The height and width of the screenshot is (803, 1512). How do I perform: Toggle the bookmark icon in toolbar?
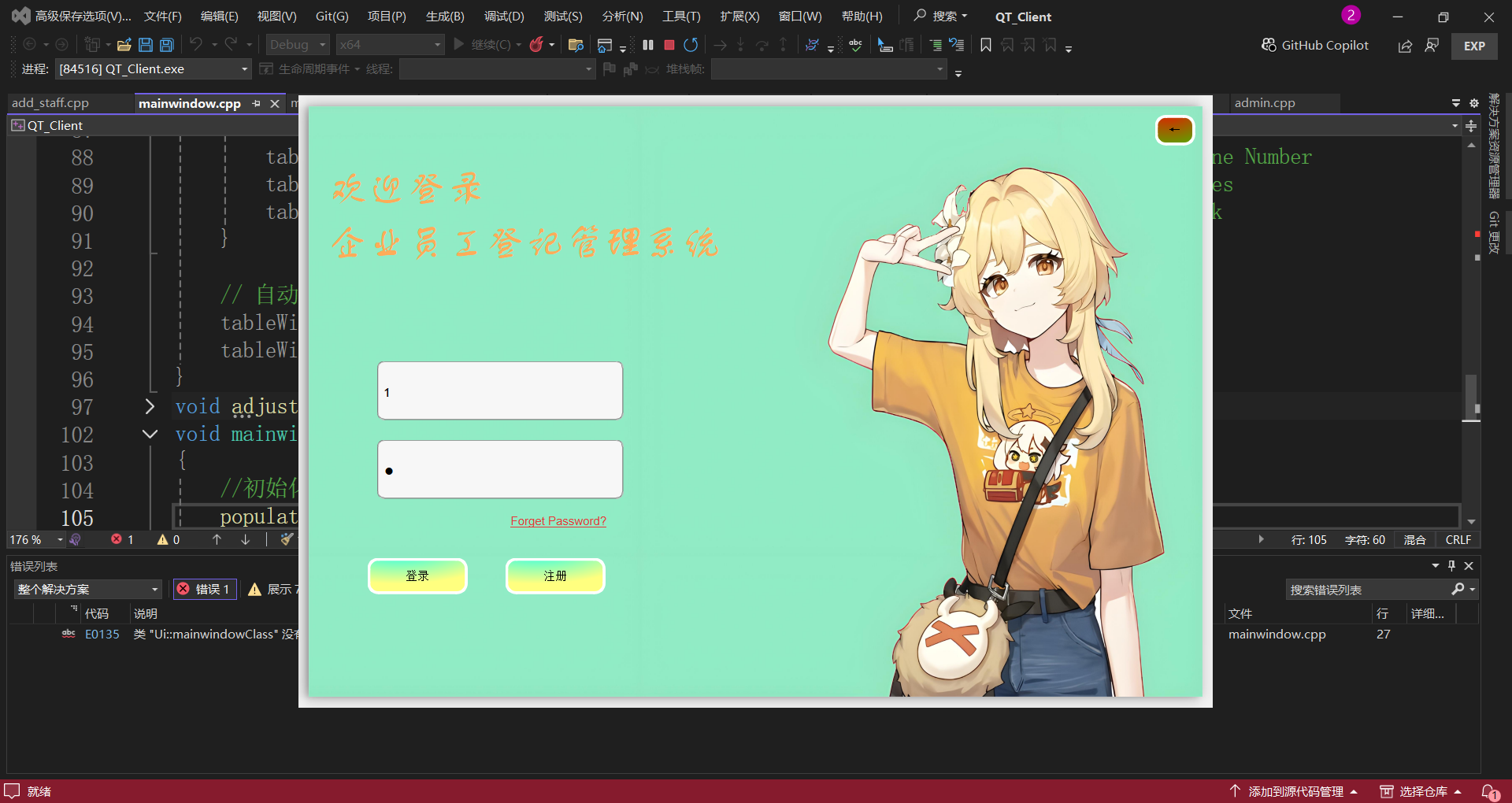point(985,45)
